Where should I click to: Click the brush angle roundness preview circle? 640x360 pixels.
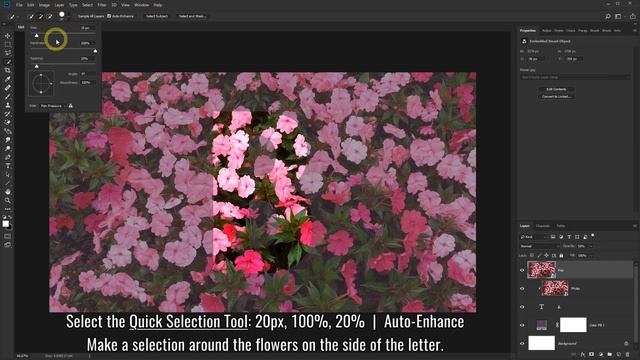41,83
